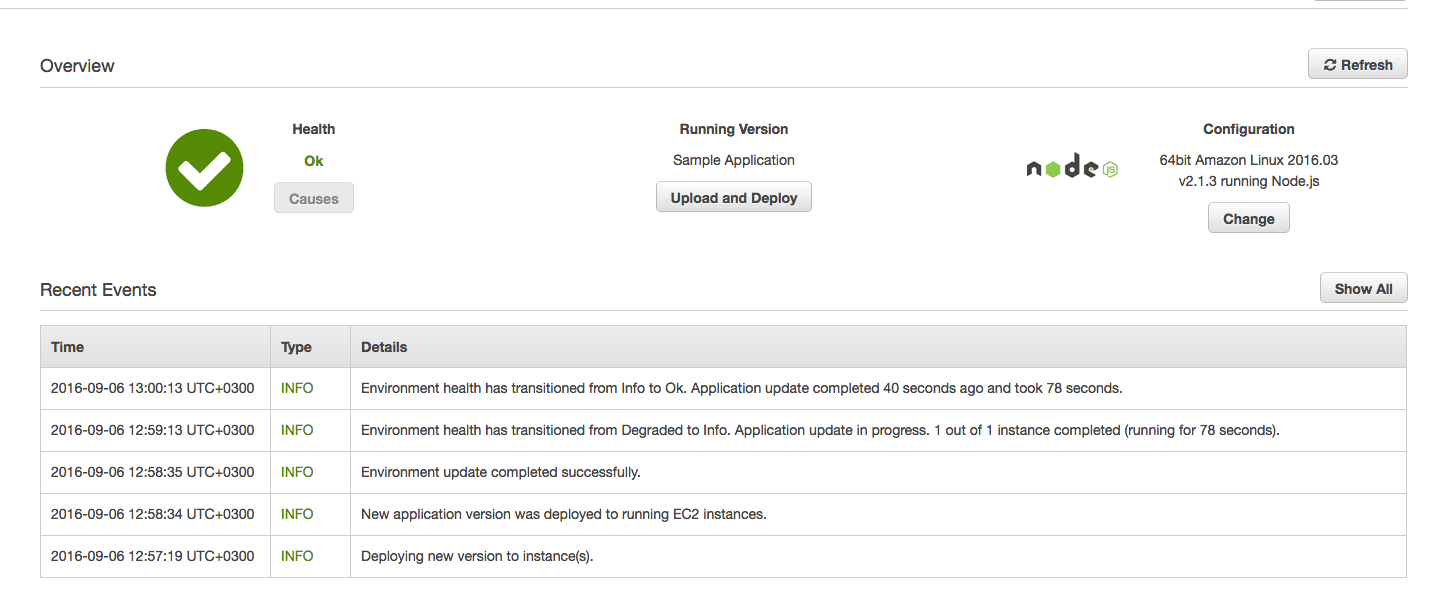Viewport: 1441px width, 606px height.
Task: Click the Details column header
Action: [x=384, y=347]
